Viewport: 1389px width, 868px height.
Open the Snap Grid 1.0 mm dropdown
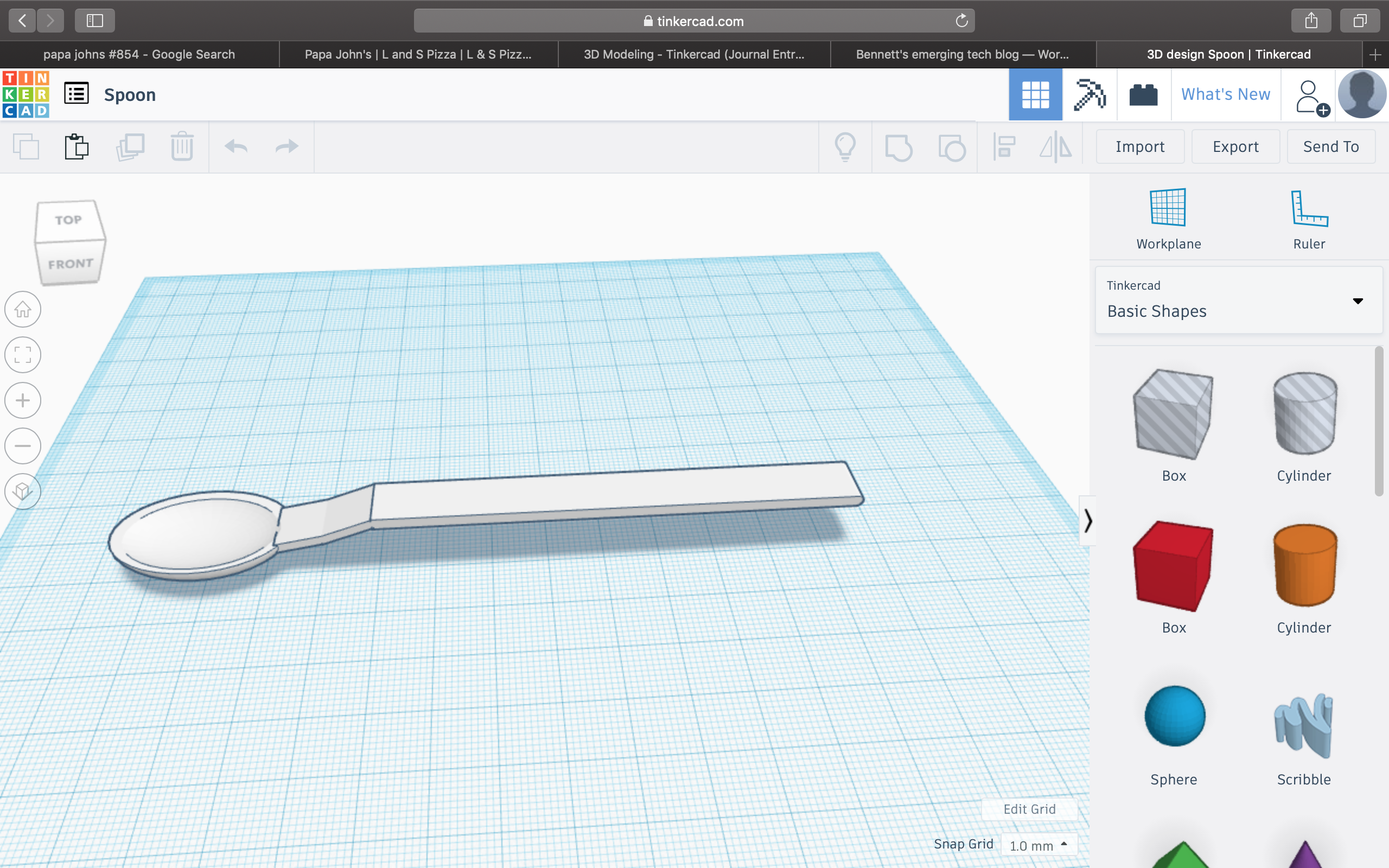click(x=1039, y=845)
